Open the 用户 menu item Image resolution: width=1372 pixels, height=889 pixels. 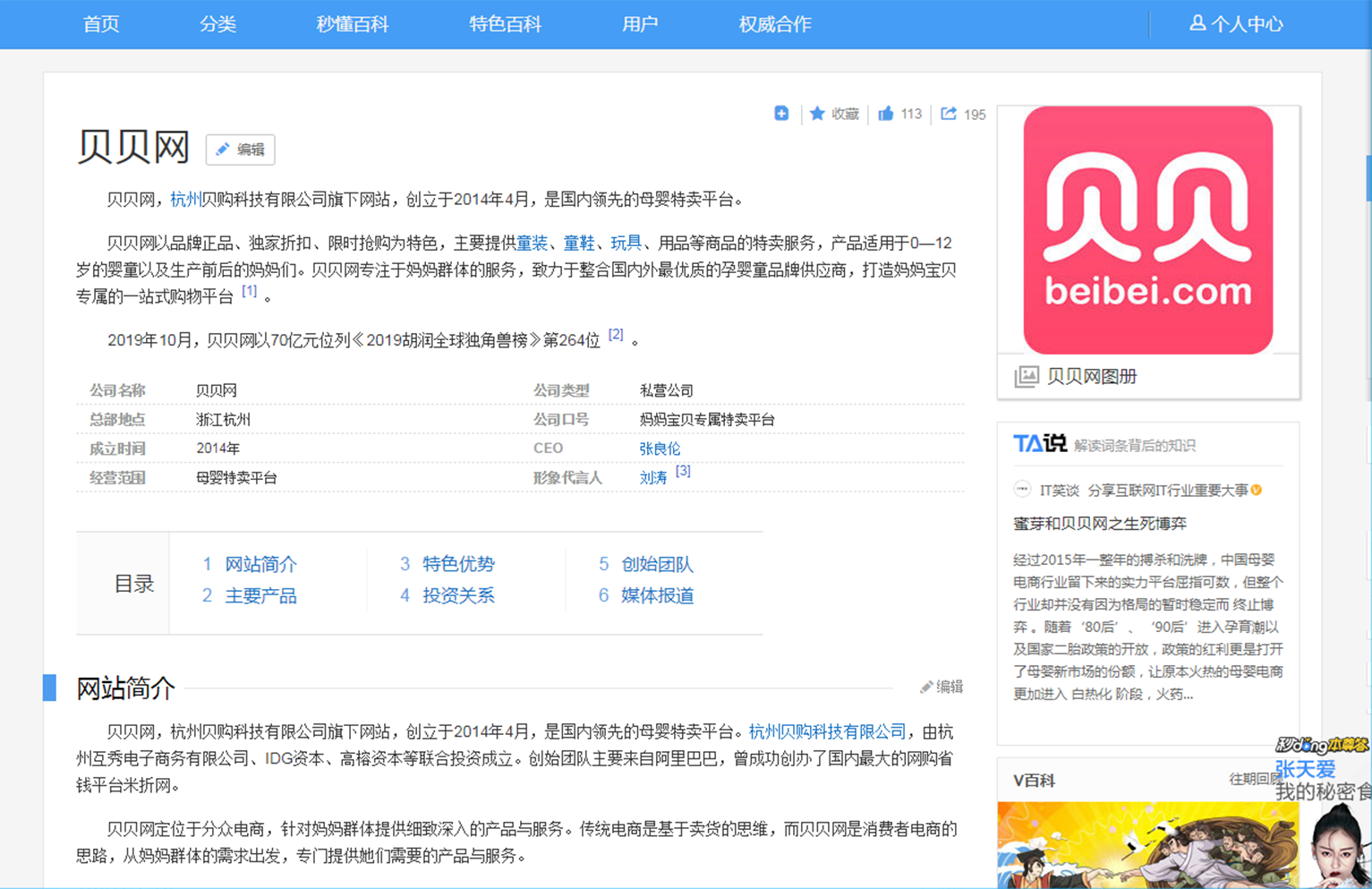640,24
